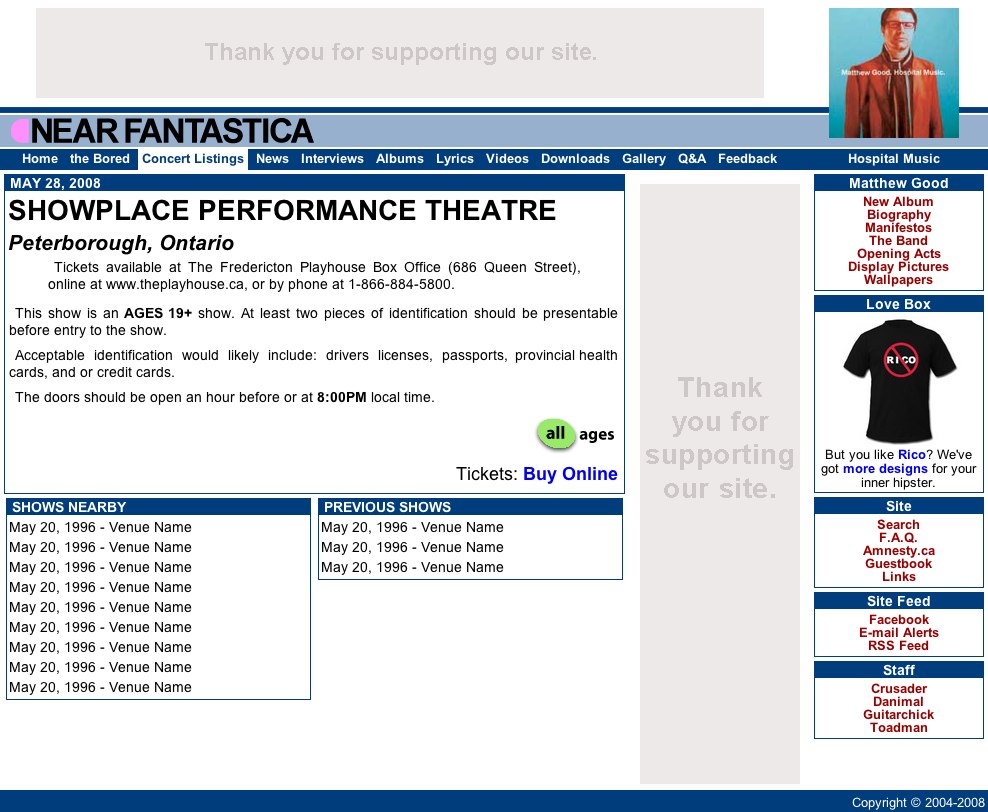Click the 'Love Box' panel header
The height and width of the screenshot is (812, 988).
tap(898, 304)
